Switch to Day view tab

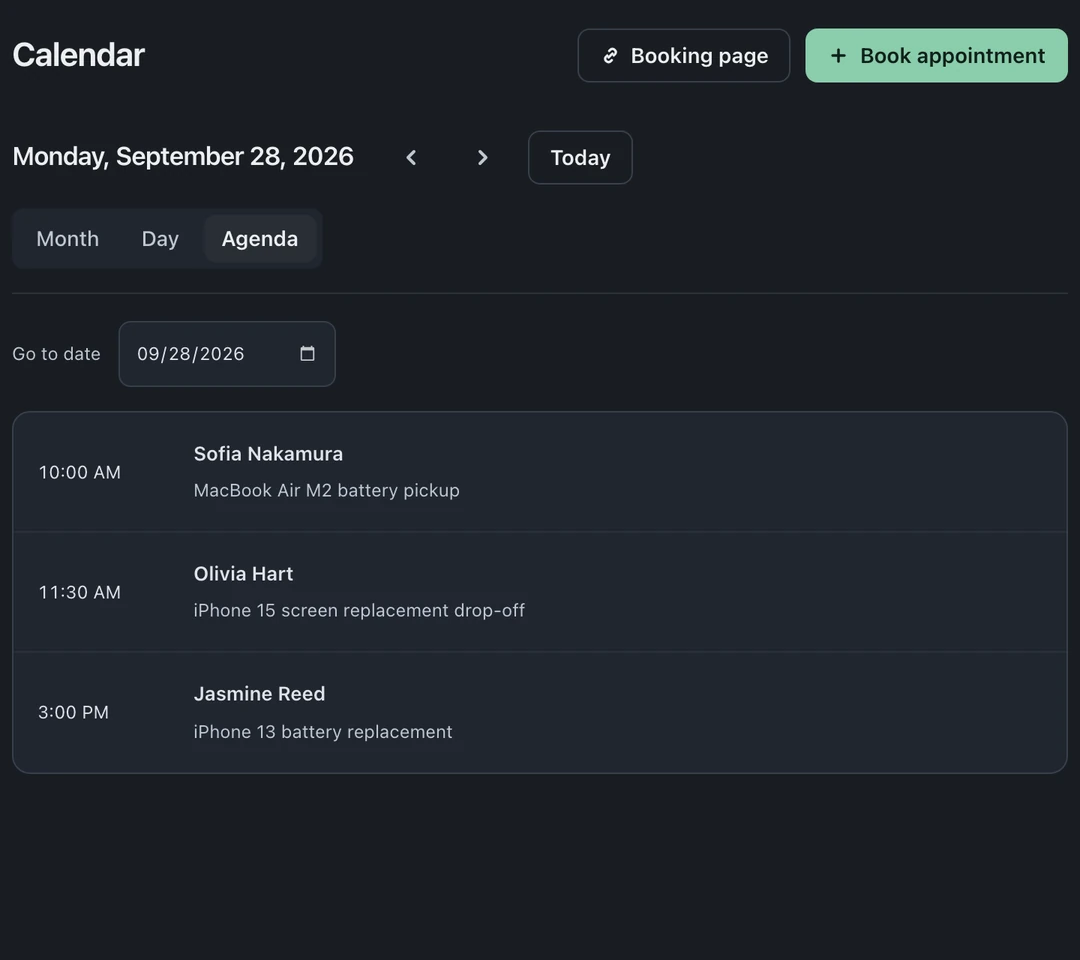tap(160, 239)
